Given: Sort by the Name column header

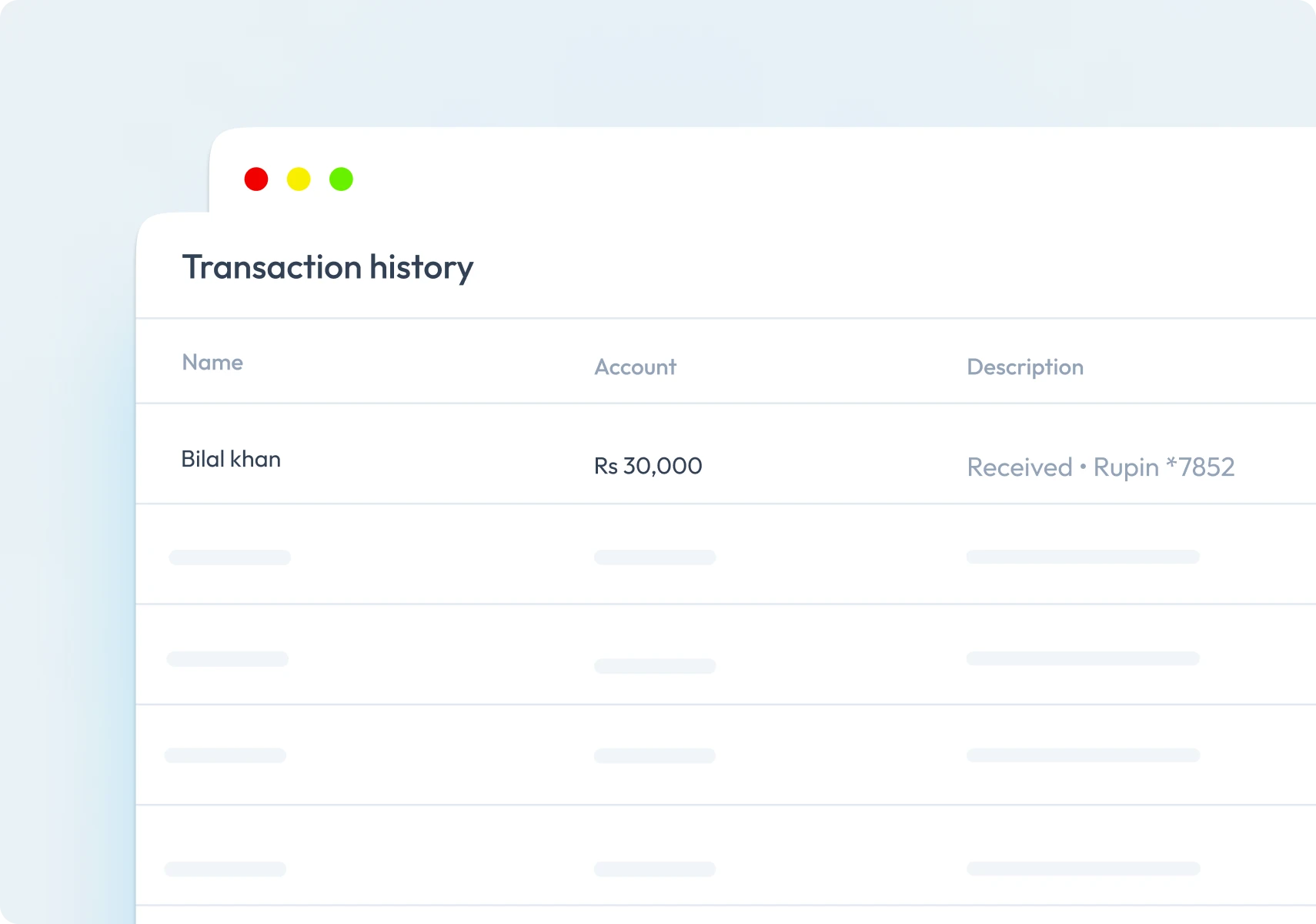Looking at the screenshot, I should pyautogui.click(x=212, y=363).
